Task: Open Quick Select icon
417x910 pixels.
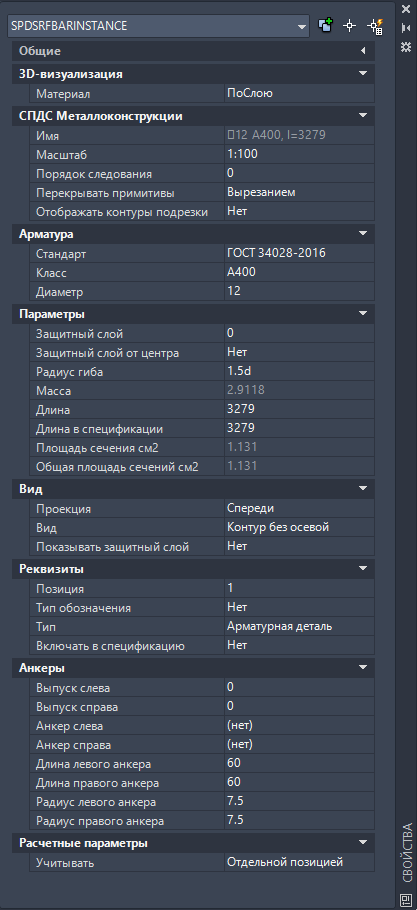Action: (374, 26)
